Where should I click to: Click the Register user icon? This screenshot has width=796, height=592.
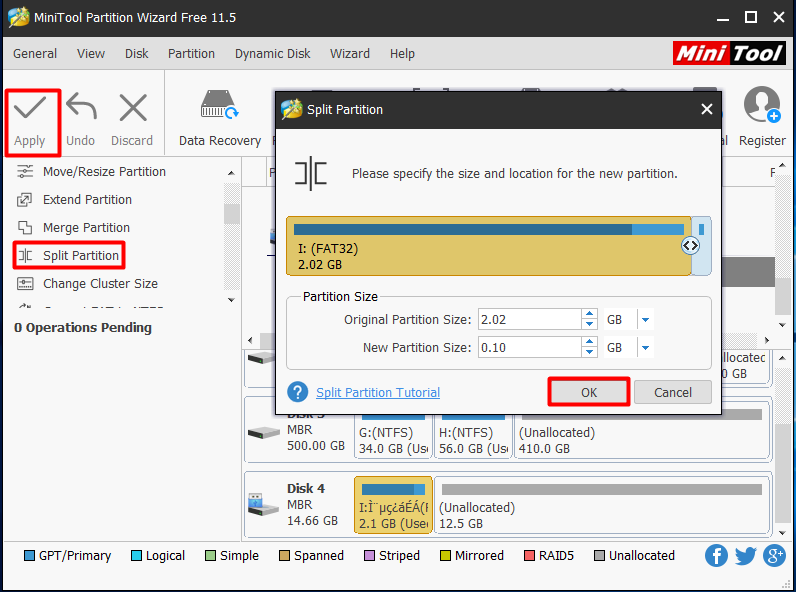(x=761, y=105)
